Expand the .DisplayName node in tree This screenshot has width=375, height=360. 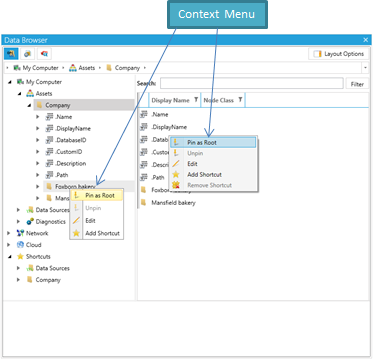click(38, 129)
